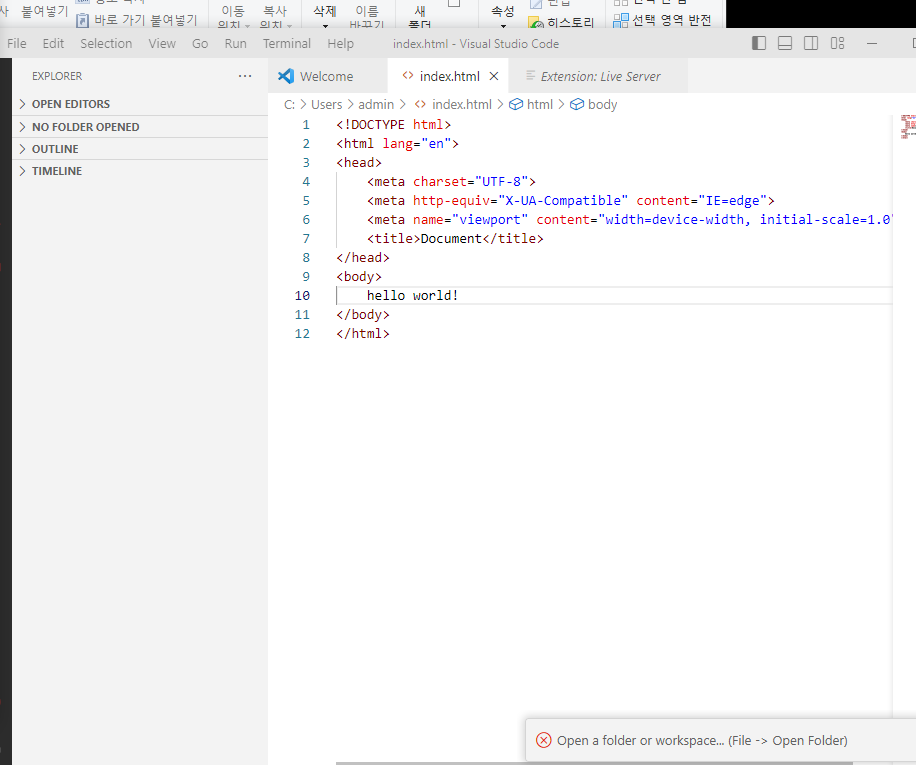The width and height of the screenshot is (916, 765).
Task: Open the File menu
Action: (x=16, y=43)
